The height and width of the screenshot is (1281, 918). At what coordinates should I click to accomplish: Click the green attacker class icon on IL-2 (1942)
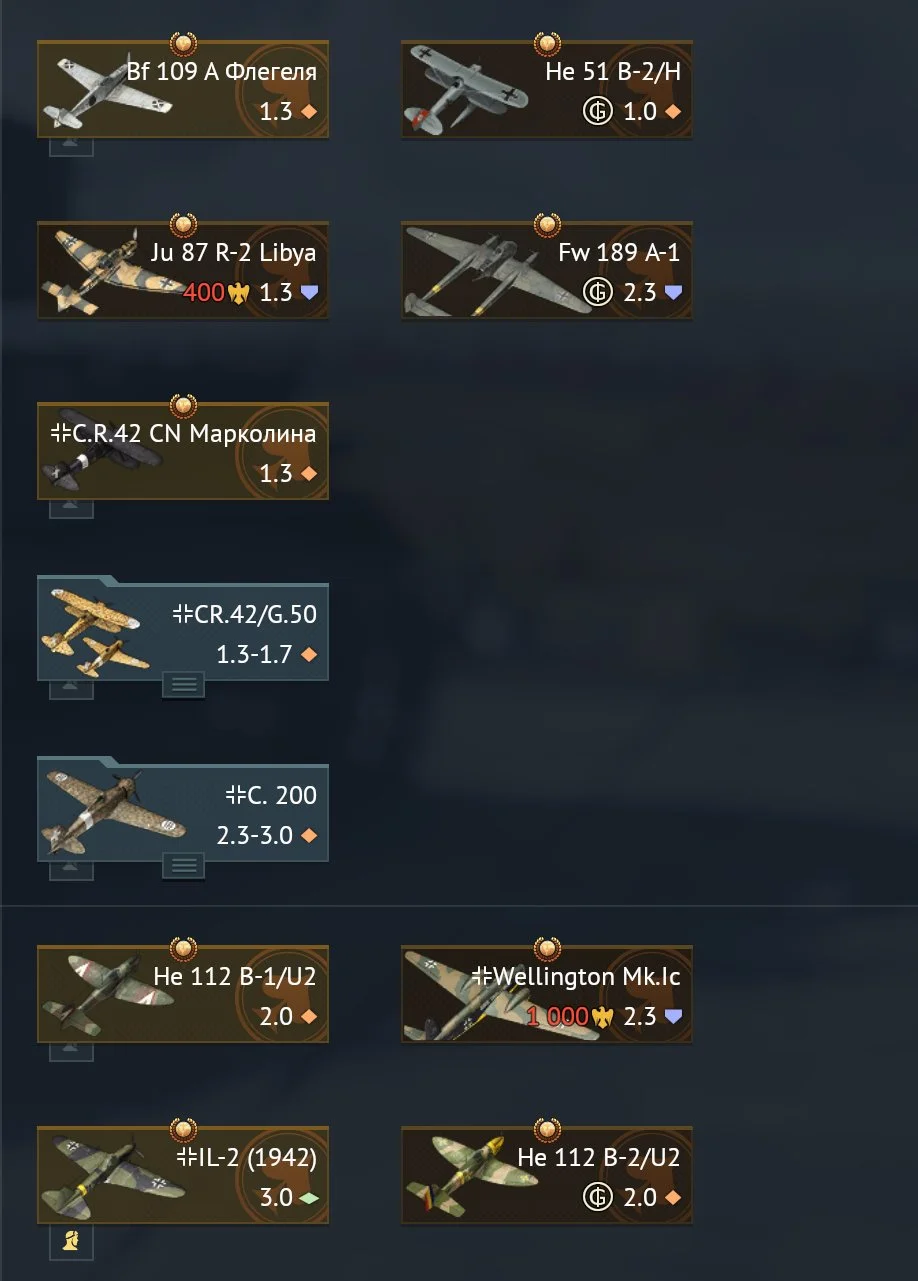pos(309,1198)
